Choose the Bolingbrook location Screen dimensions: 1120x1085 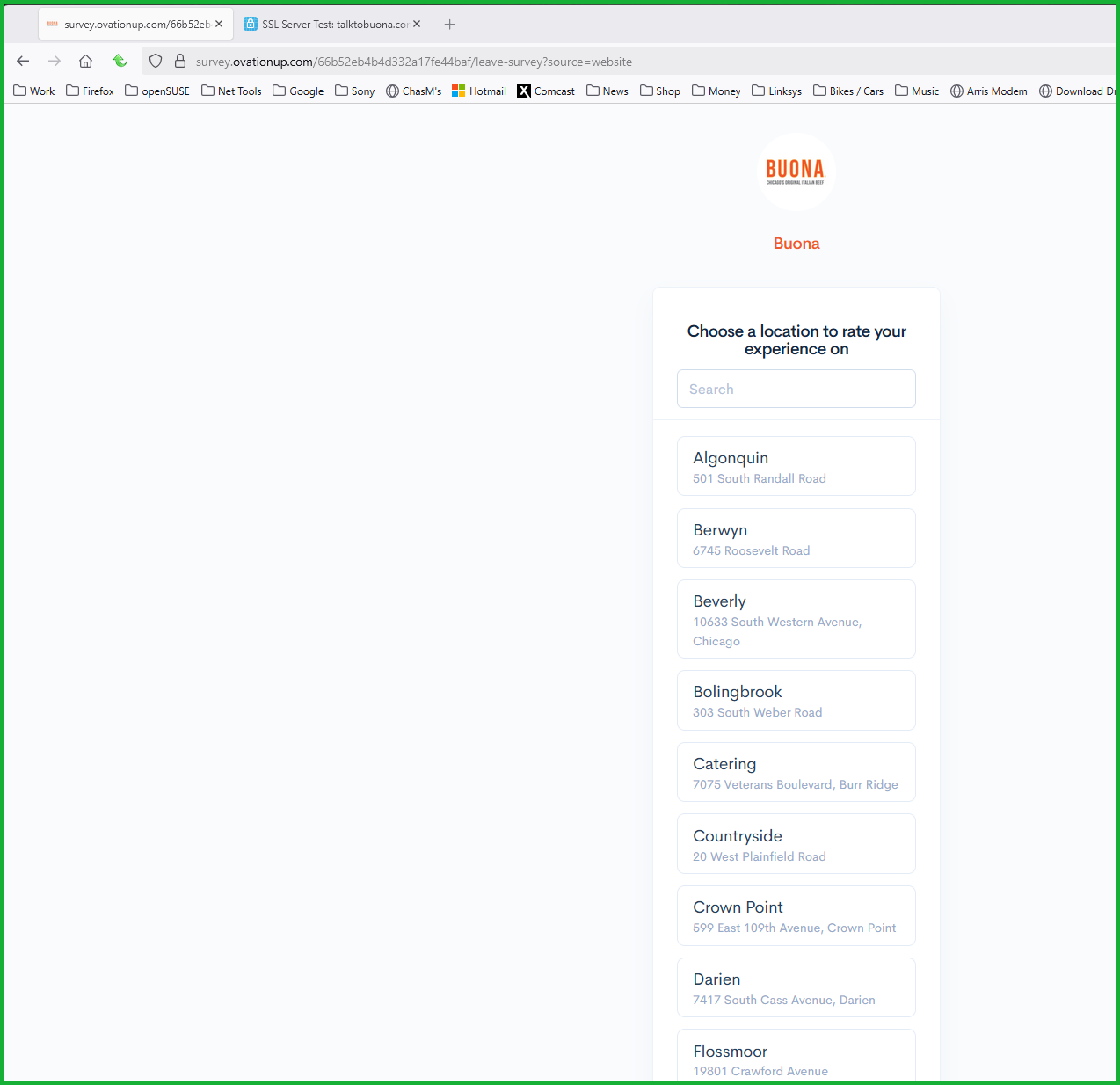click(796, 700)
